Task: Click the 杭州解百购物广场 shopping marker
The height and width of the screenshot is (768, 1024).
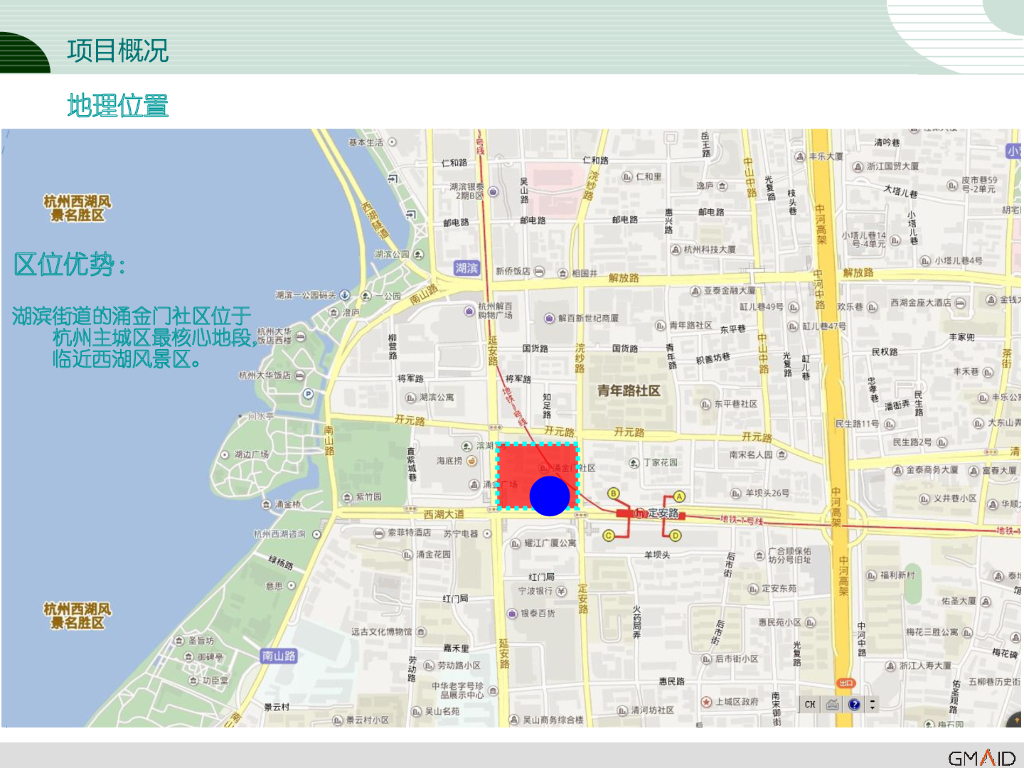Action: (x=469, y=311)
